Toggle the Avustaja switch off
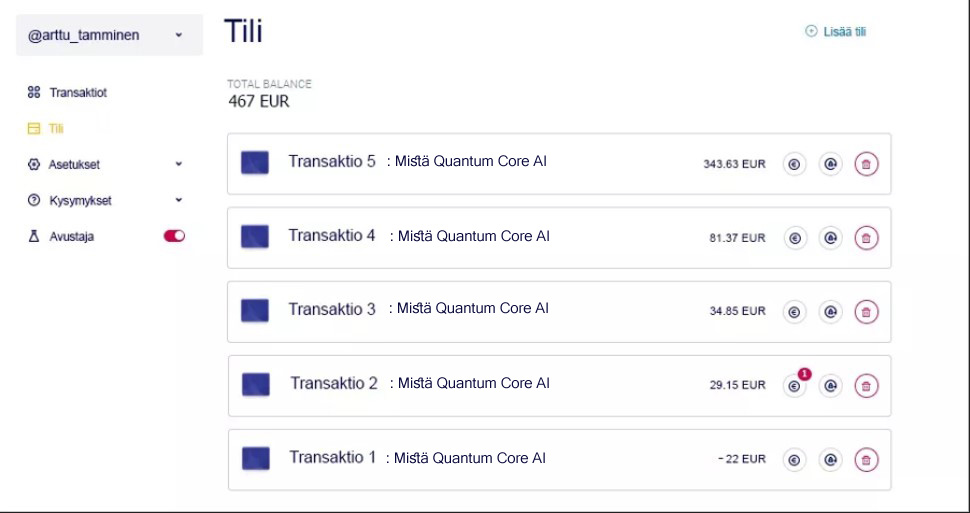 click(174, 236)
